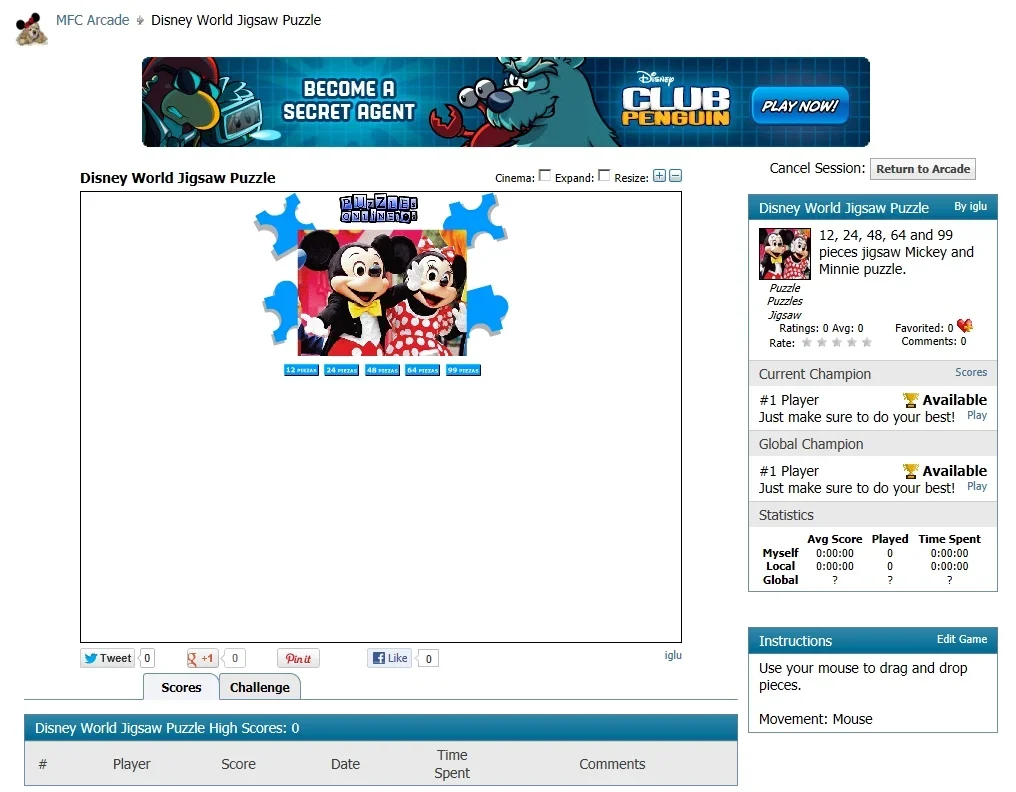Click the Puzzles tag link
The image size is (1016, 792).
tap(785, 301)
